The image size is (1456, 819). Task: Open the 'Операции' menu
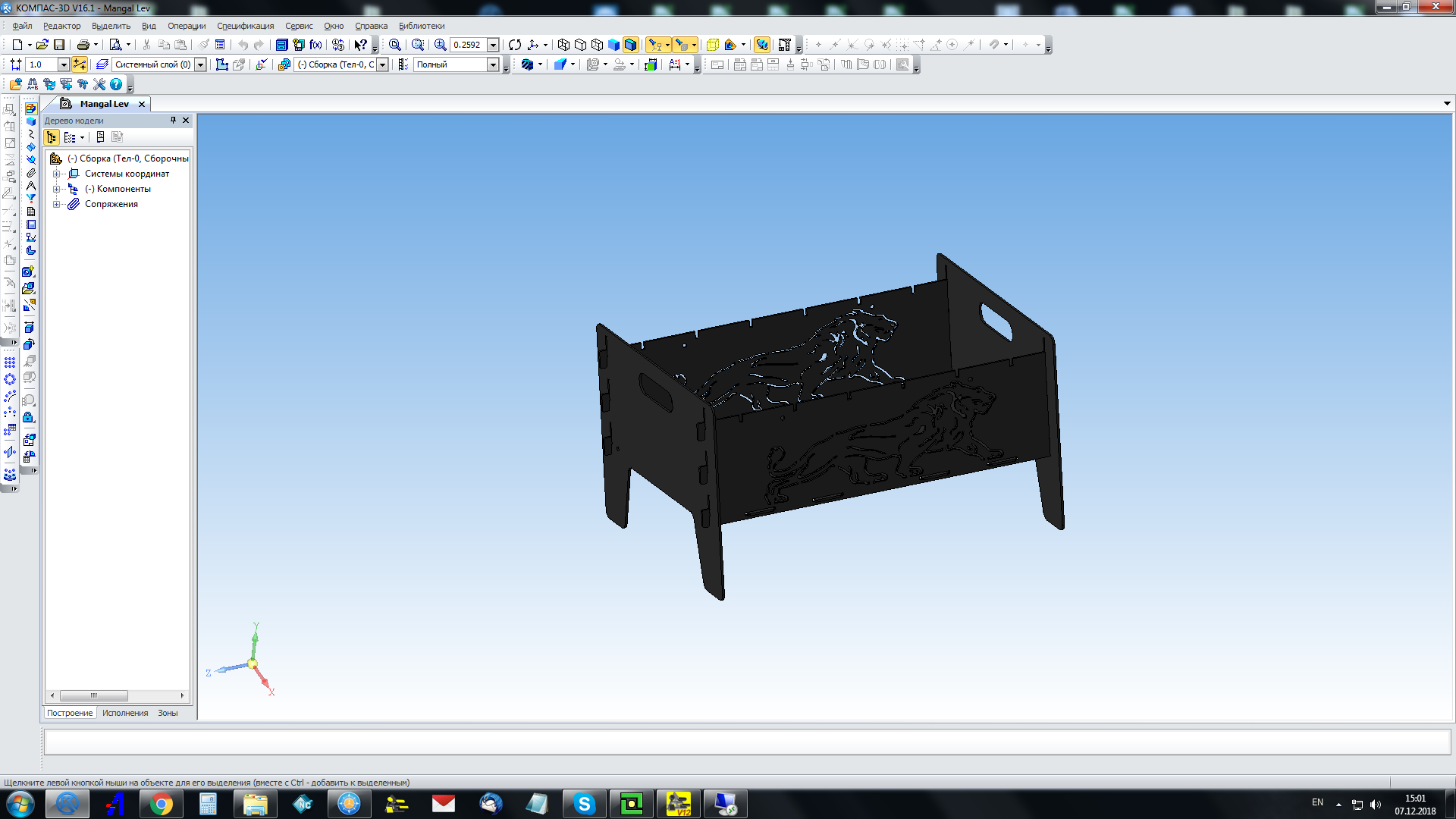pyautogui.click(x=187, y=26)
